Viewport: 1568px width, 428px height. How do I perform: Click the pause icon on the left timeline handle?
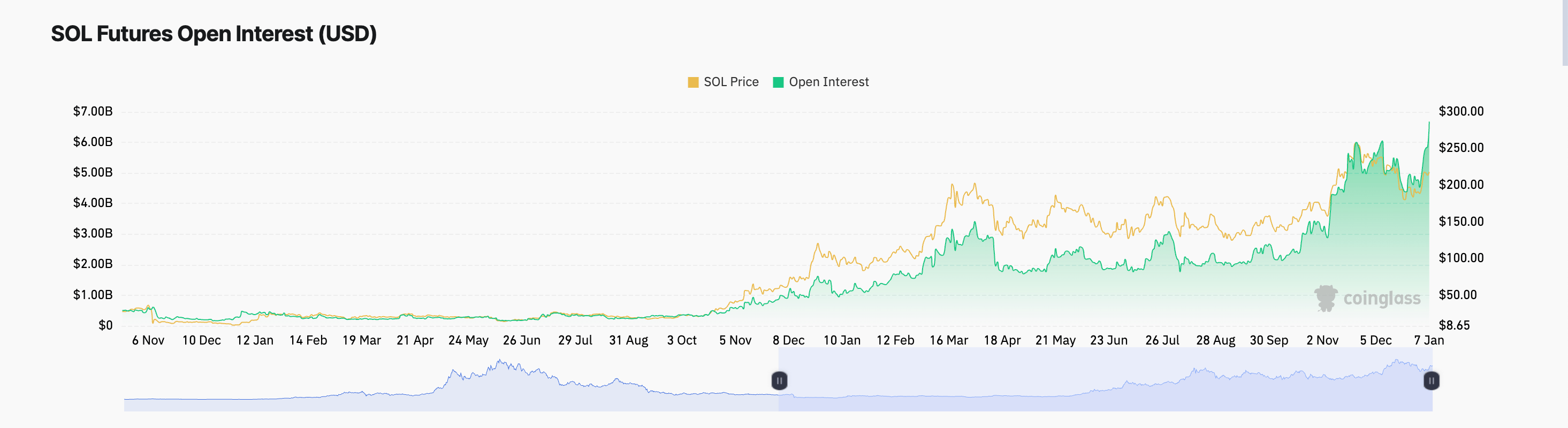pyautogui.click(x=780, y=381)
